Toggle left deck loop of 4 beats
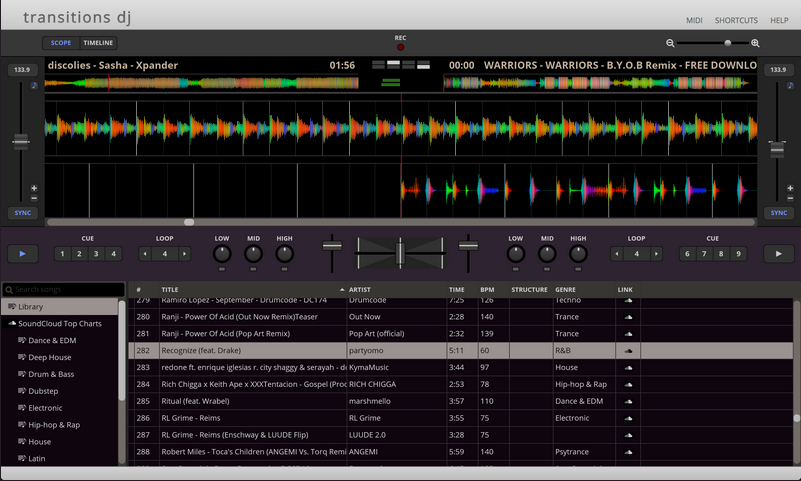801x481 pixels. pyautogui.click(x=164, y=254)
